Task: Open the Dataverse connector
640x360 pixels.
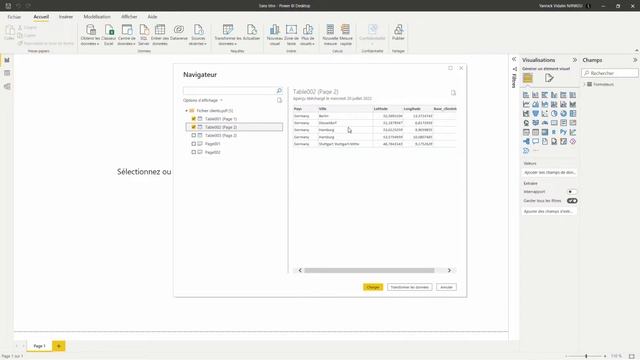Action: tap(179, 30)
